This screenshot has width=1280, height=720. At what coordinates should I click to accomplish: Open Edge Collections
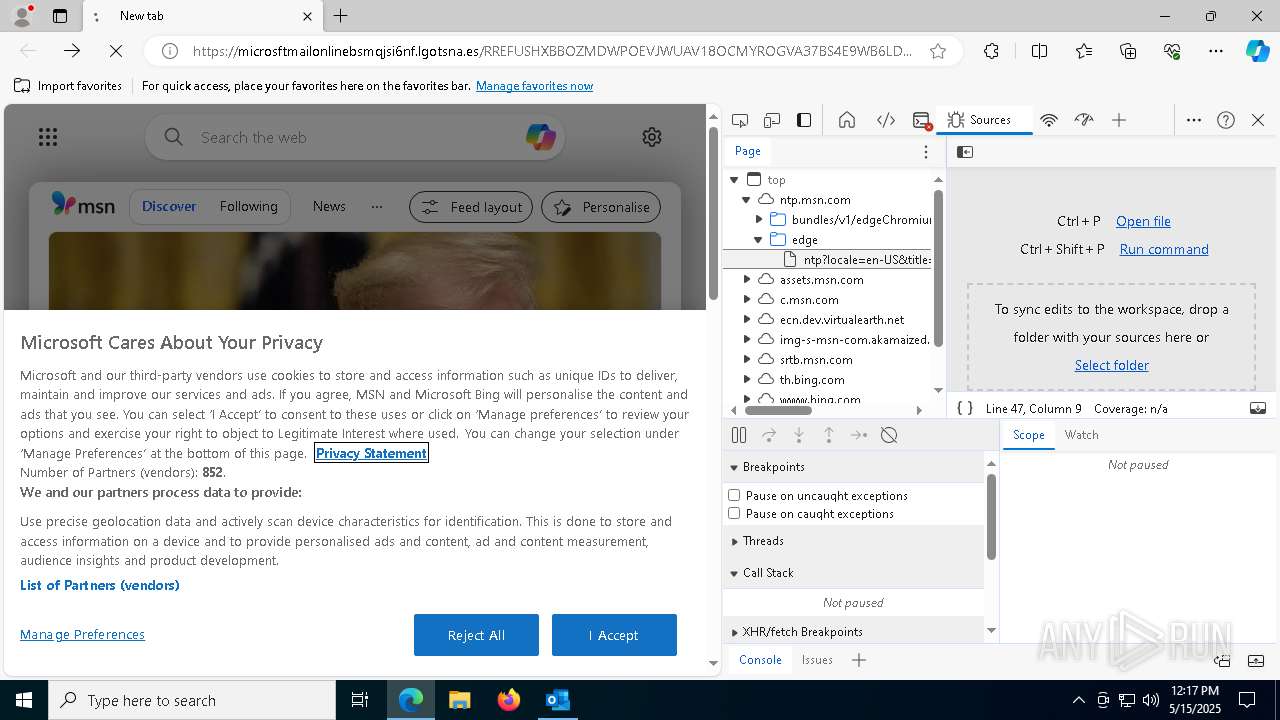[x=1129, y=51]
